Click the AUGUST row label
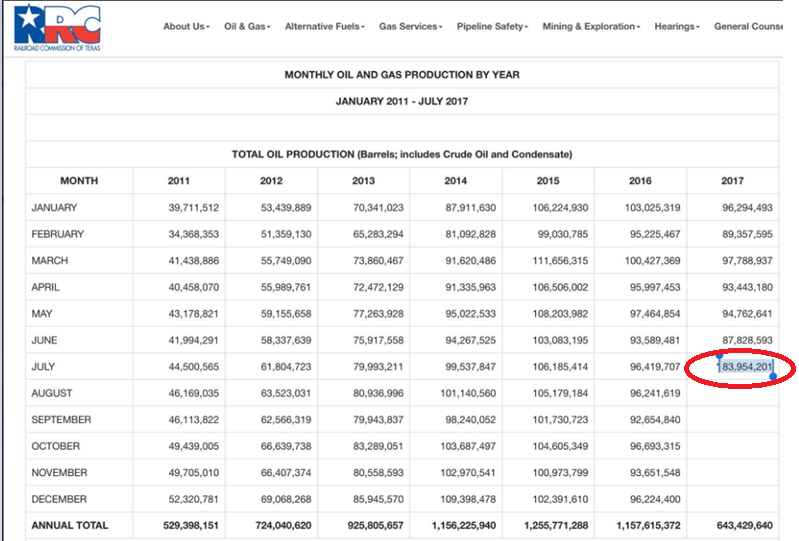 tap(51, 393)
